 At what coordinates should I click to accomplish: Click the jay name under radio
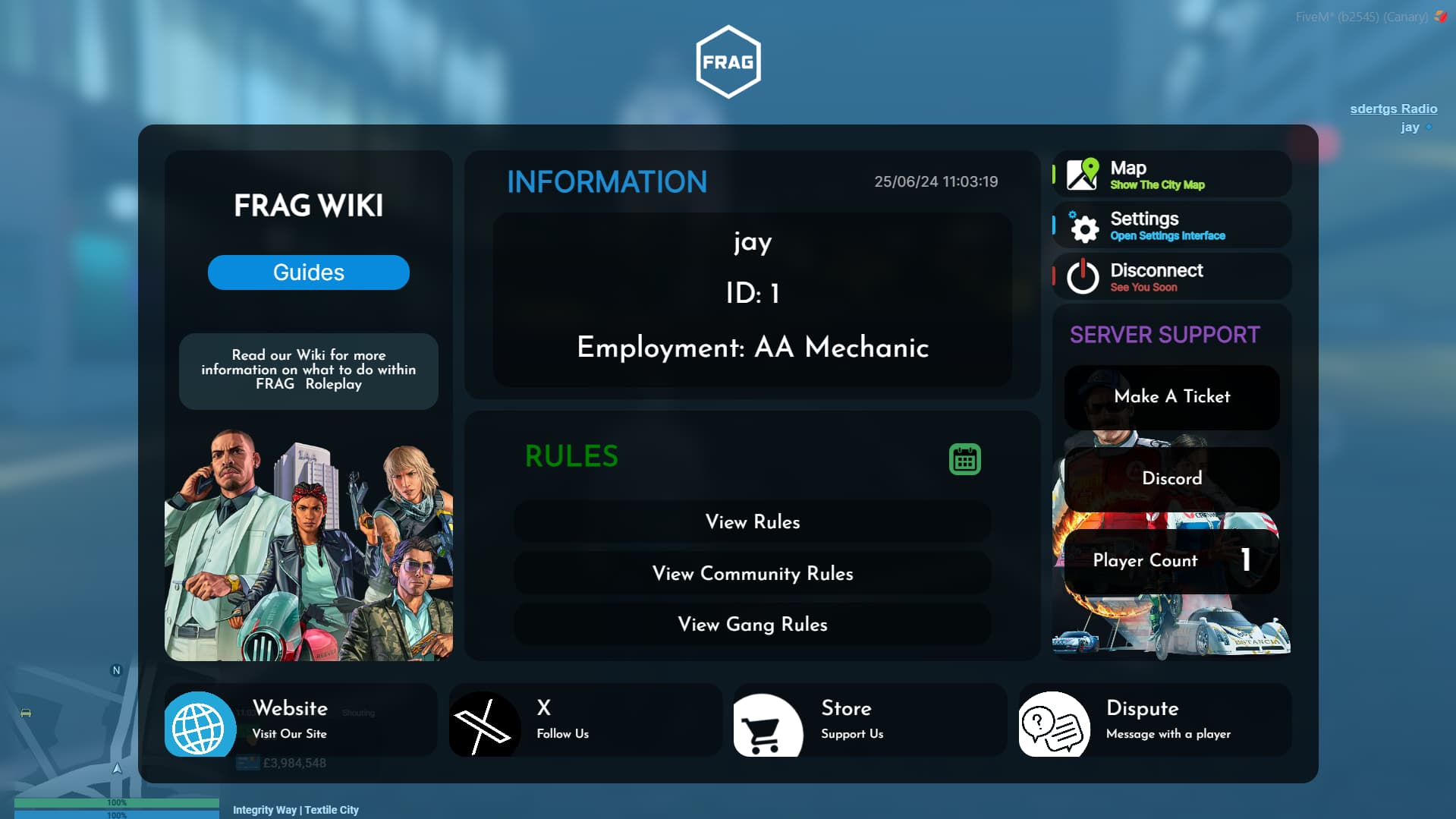1410,128
